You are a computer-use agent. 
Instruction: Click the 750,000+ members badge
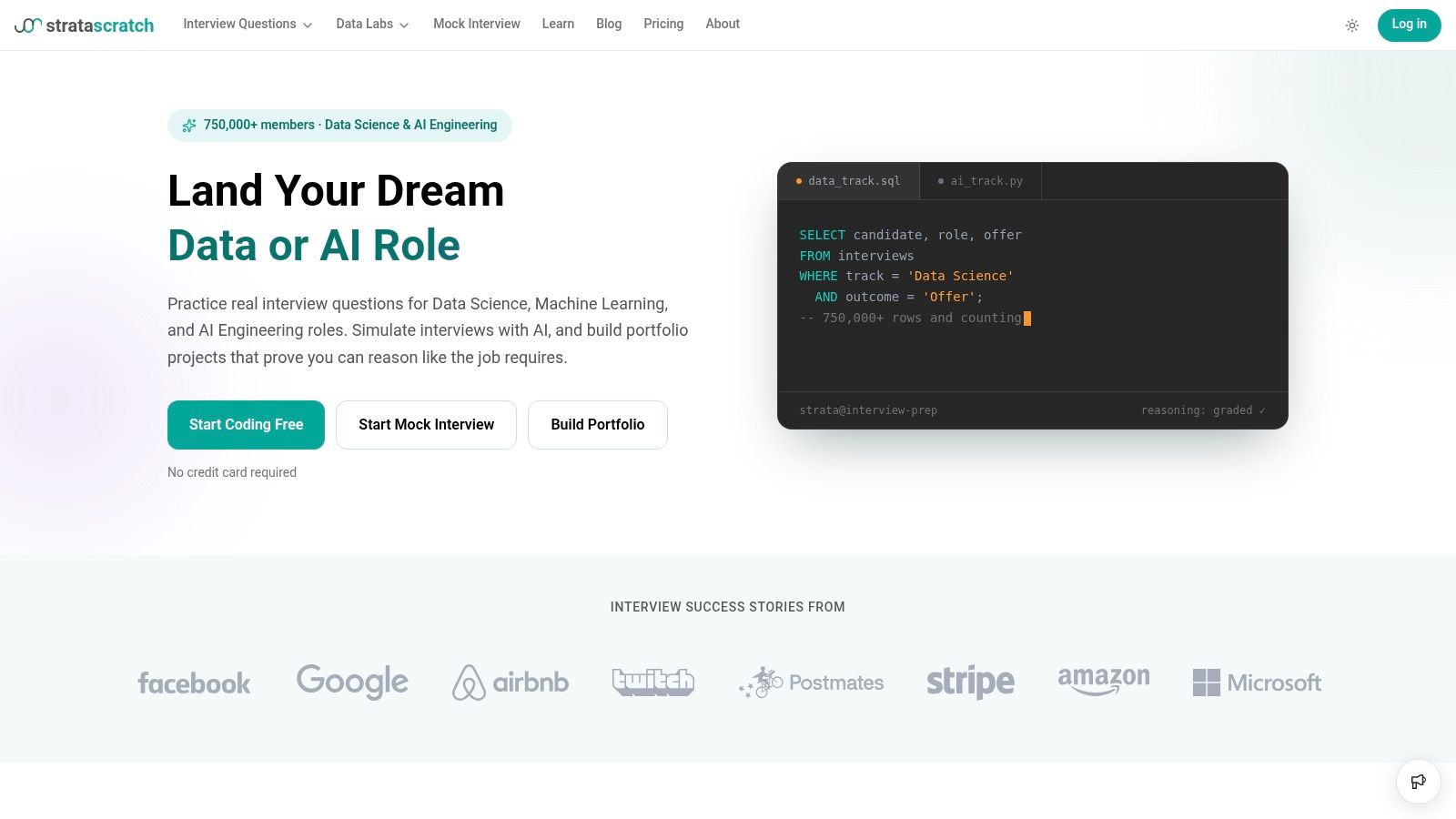point(339,126)
